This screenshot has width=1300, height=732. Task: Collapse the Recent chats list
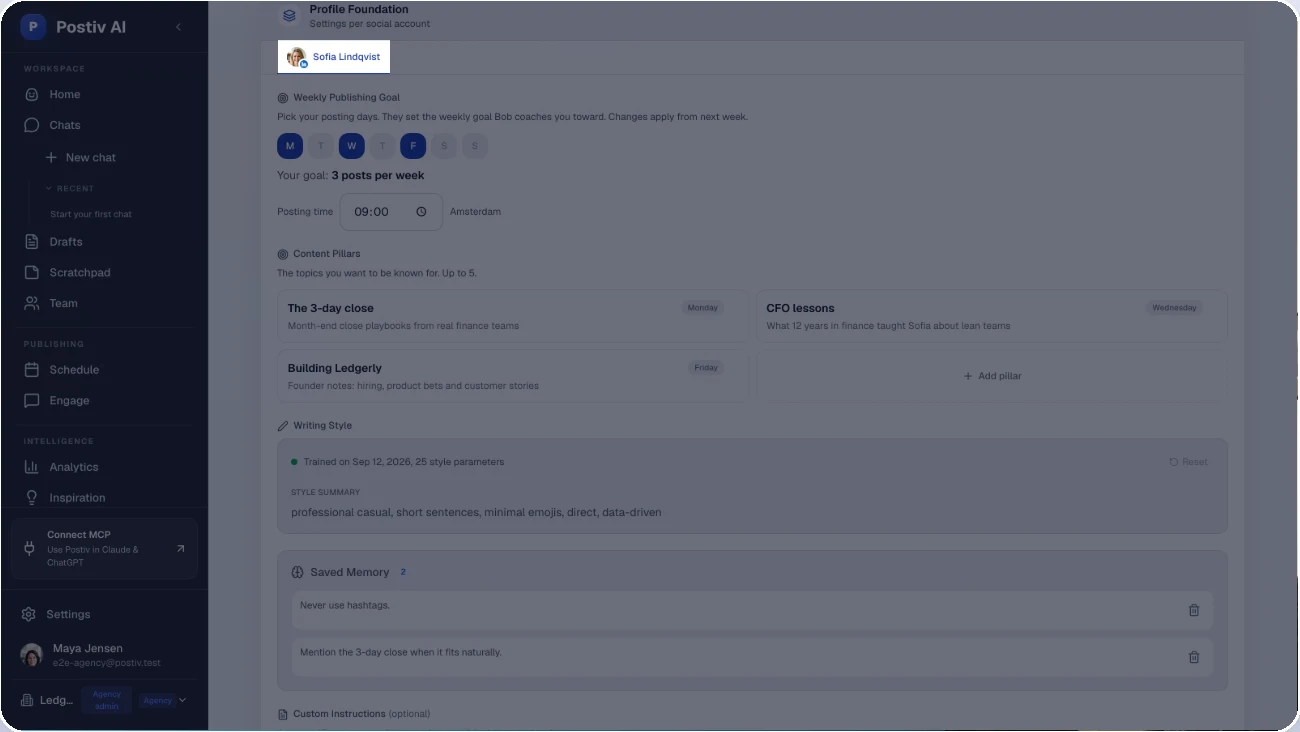point(70,188)
